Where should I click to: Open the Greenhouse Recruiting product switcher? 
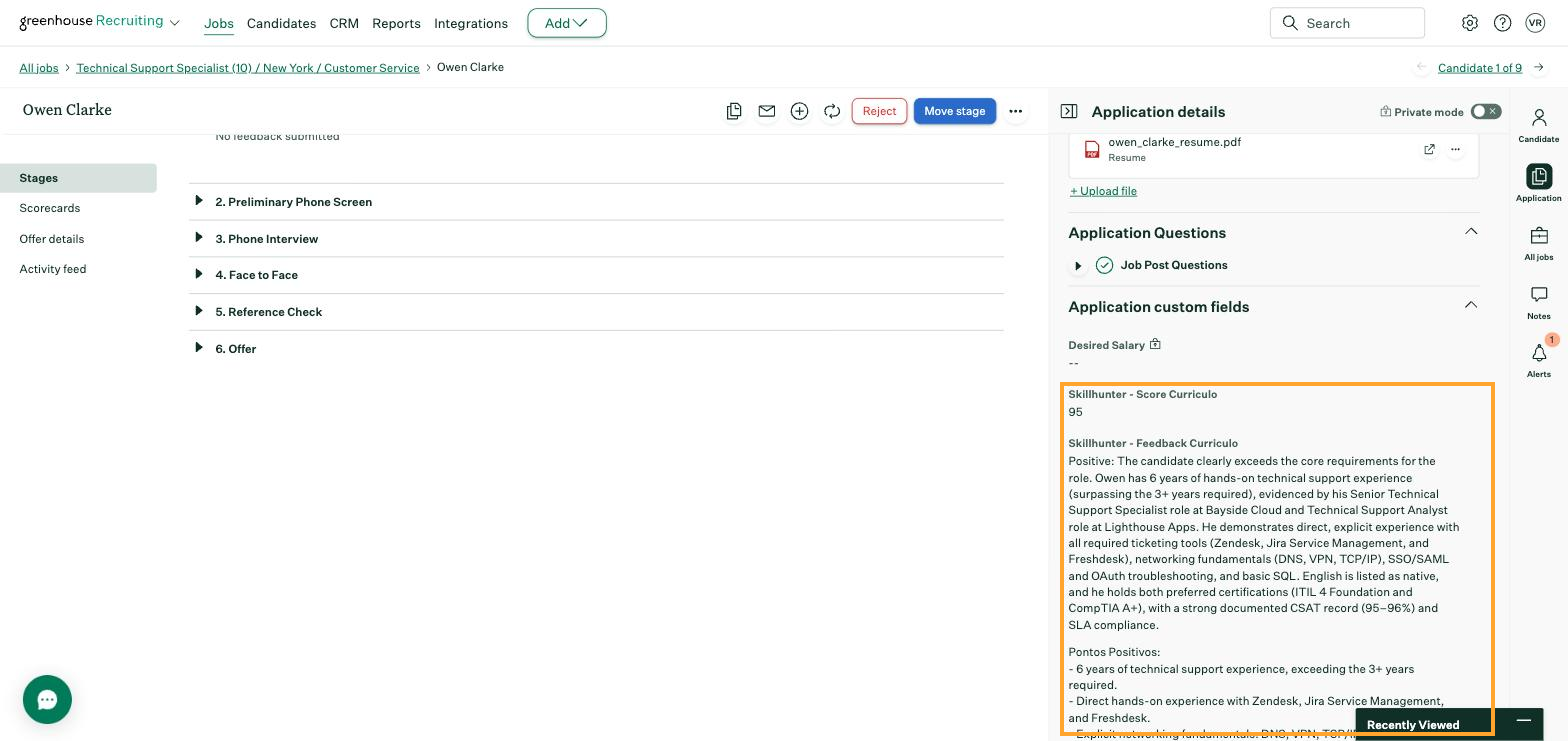pyautogui.click(x=100, y=22)
